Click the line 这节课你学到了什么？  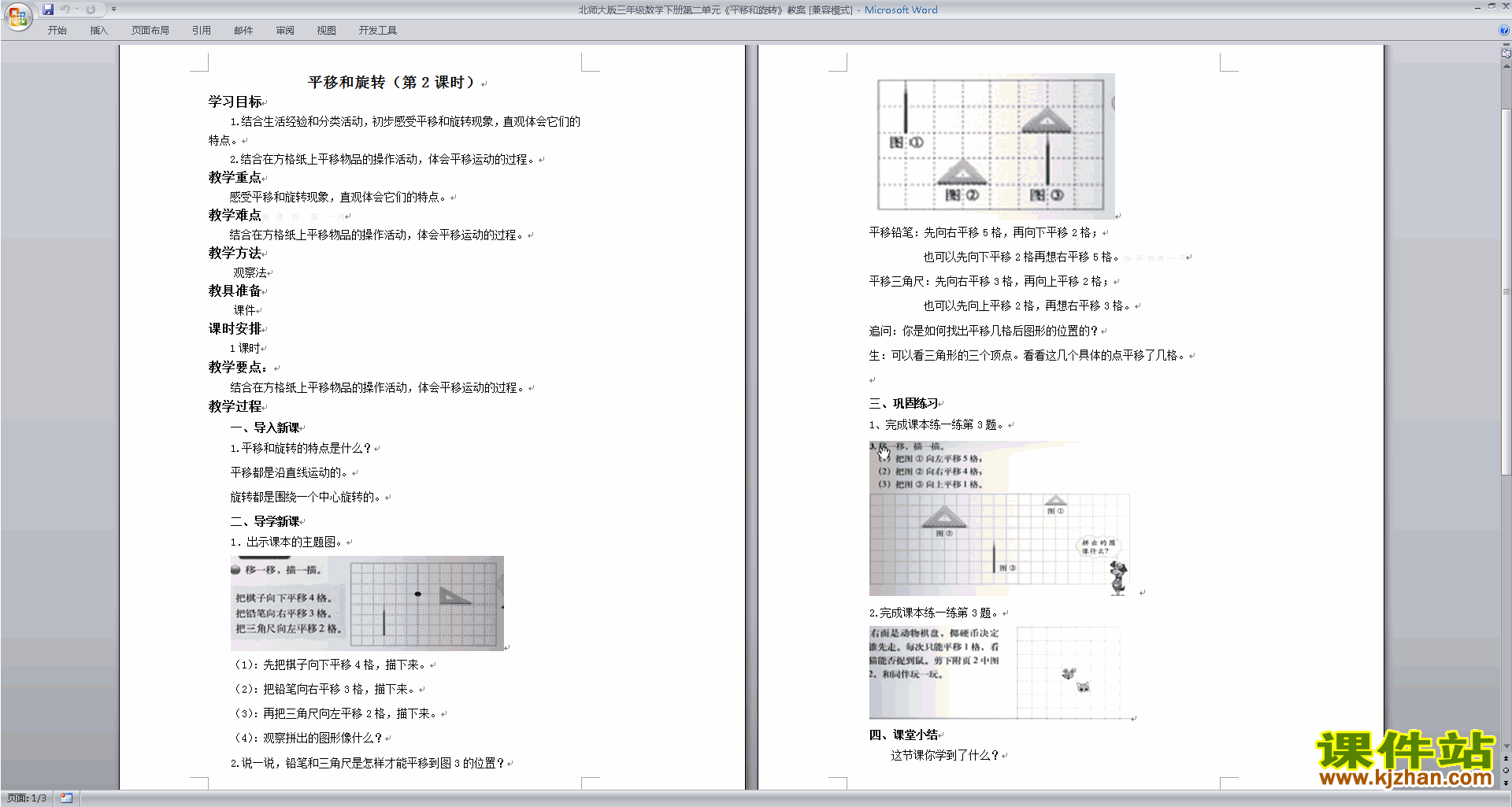tap(945, 756)
